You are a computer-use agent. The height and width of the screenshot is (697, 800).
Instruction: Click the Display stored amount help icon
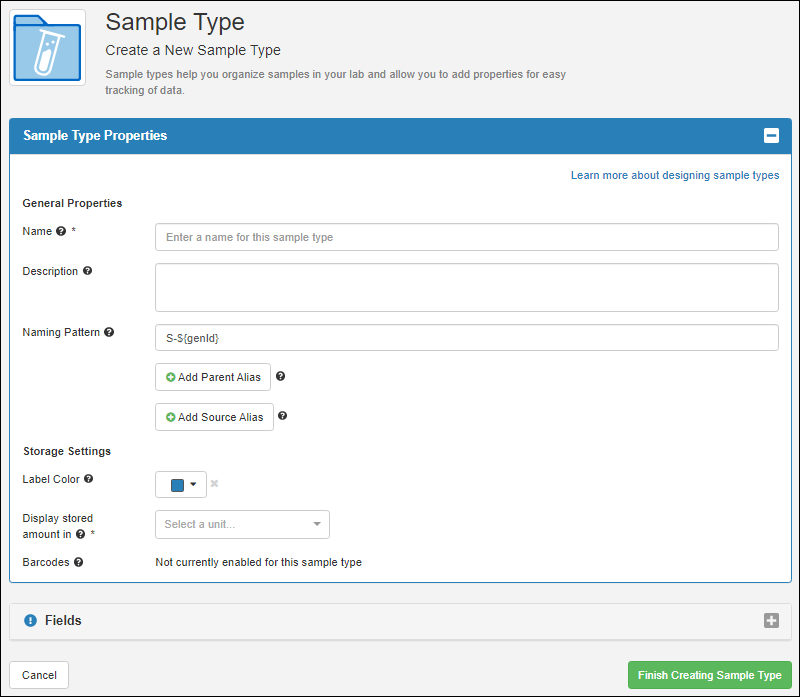point(80,534)
